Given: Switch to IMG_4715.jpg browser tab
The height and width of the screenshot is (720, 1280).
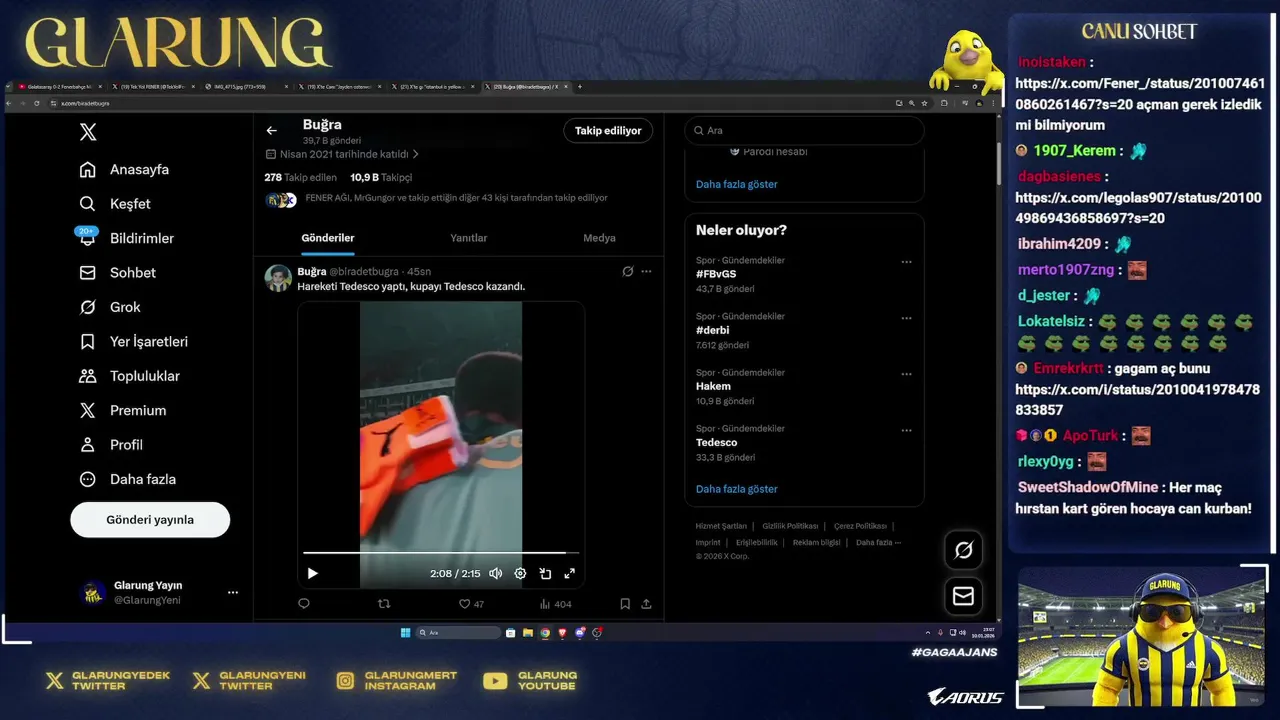Looking at the screenshot, I should (244, 87).
